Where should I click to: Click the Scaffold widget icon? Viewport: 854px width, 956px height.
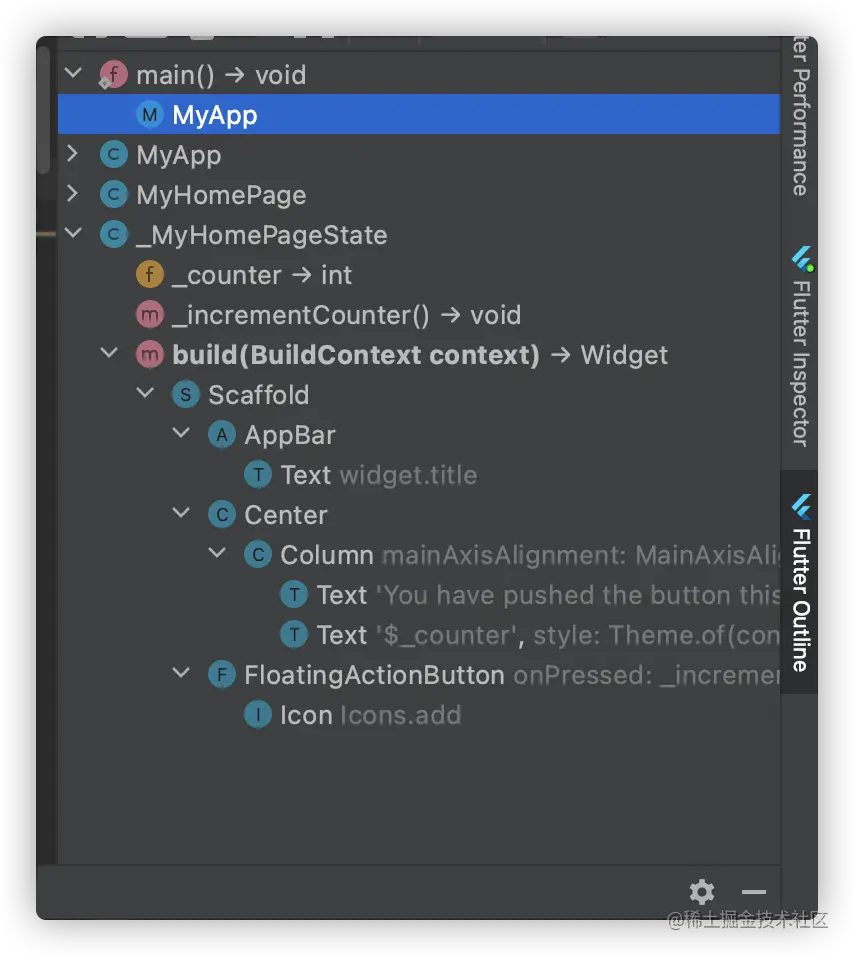[185, 395]
